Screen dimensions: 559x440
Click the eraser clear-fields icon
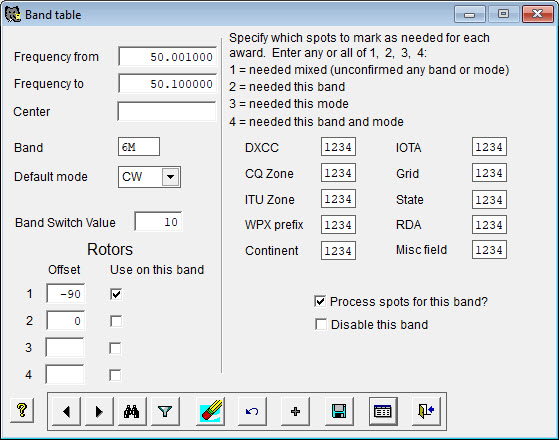210,411
